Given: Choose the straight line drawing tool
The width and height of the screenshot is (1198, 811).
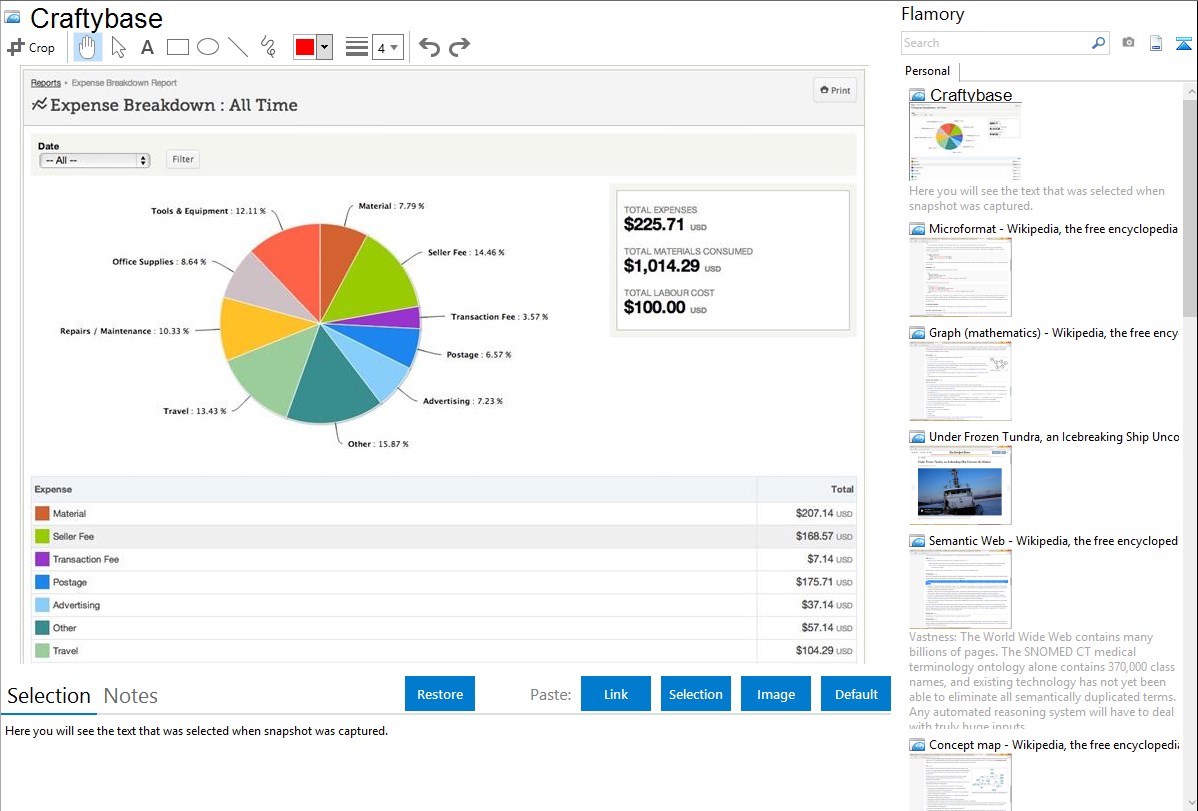Looking at the screenshot, I should (x=238, y=47).
